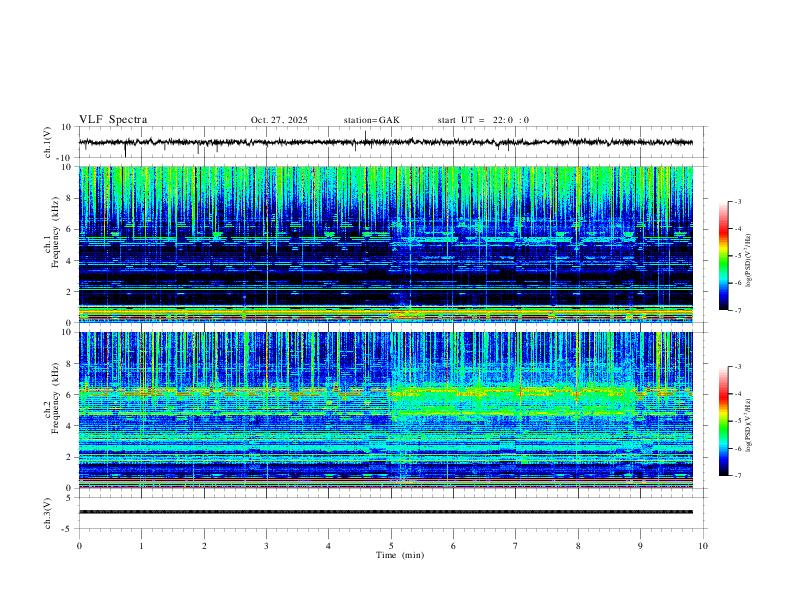Click the "2" kHz tick on ch.2 frequency axis

69,457
